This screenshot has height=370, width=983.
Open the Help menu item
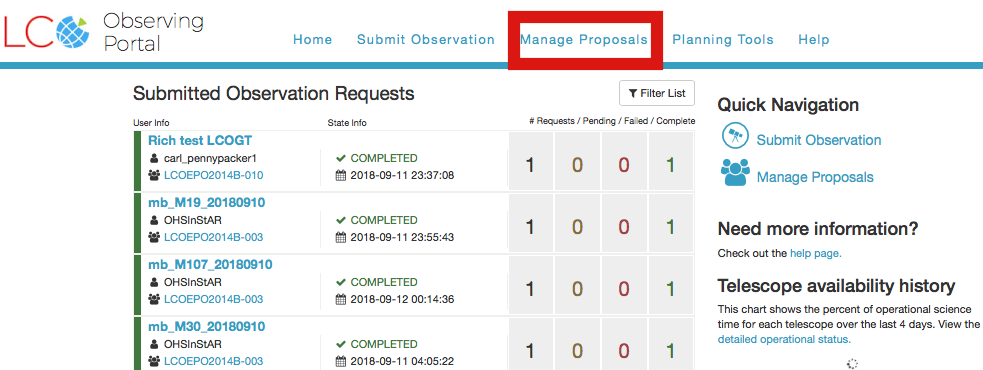click(814, 40)
